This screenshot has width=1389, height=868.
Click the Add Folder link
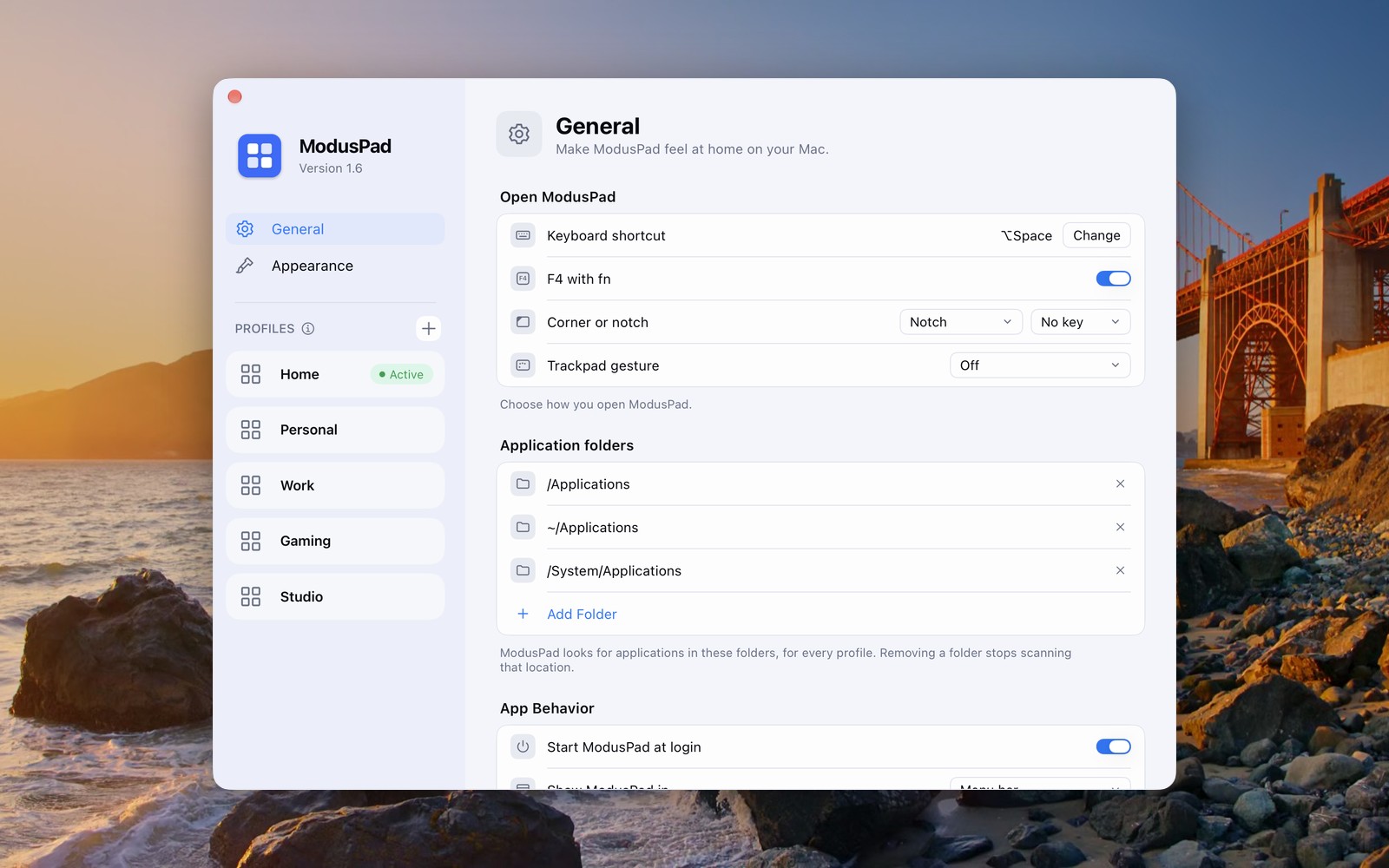click(582, 615)
